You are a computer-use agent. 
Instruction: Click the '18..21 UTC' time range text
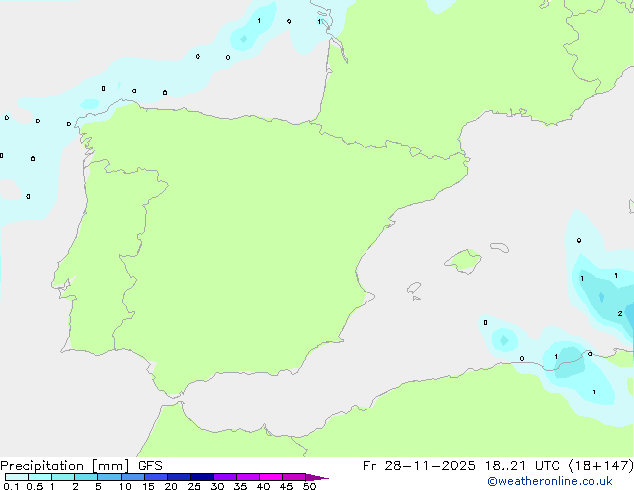[x=523, y=466]
